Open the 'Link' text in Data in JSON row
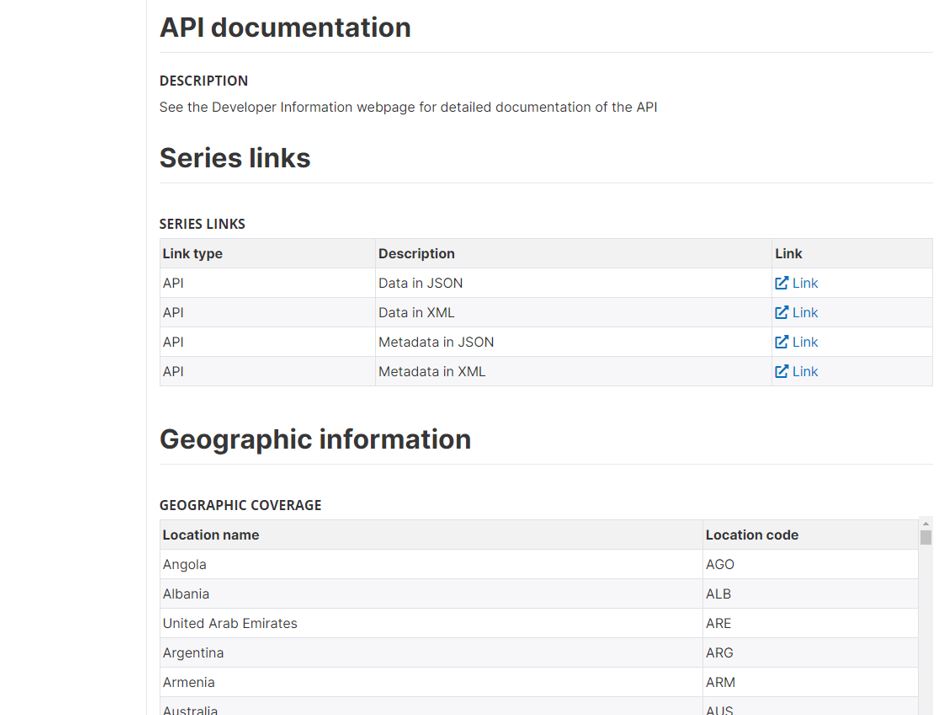Viewport: 940px width, 715px height. pos(805,283)
